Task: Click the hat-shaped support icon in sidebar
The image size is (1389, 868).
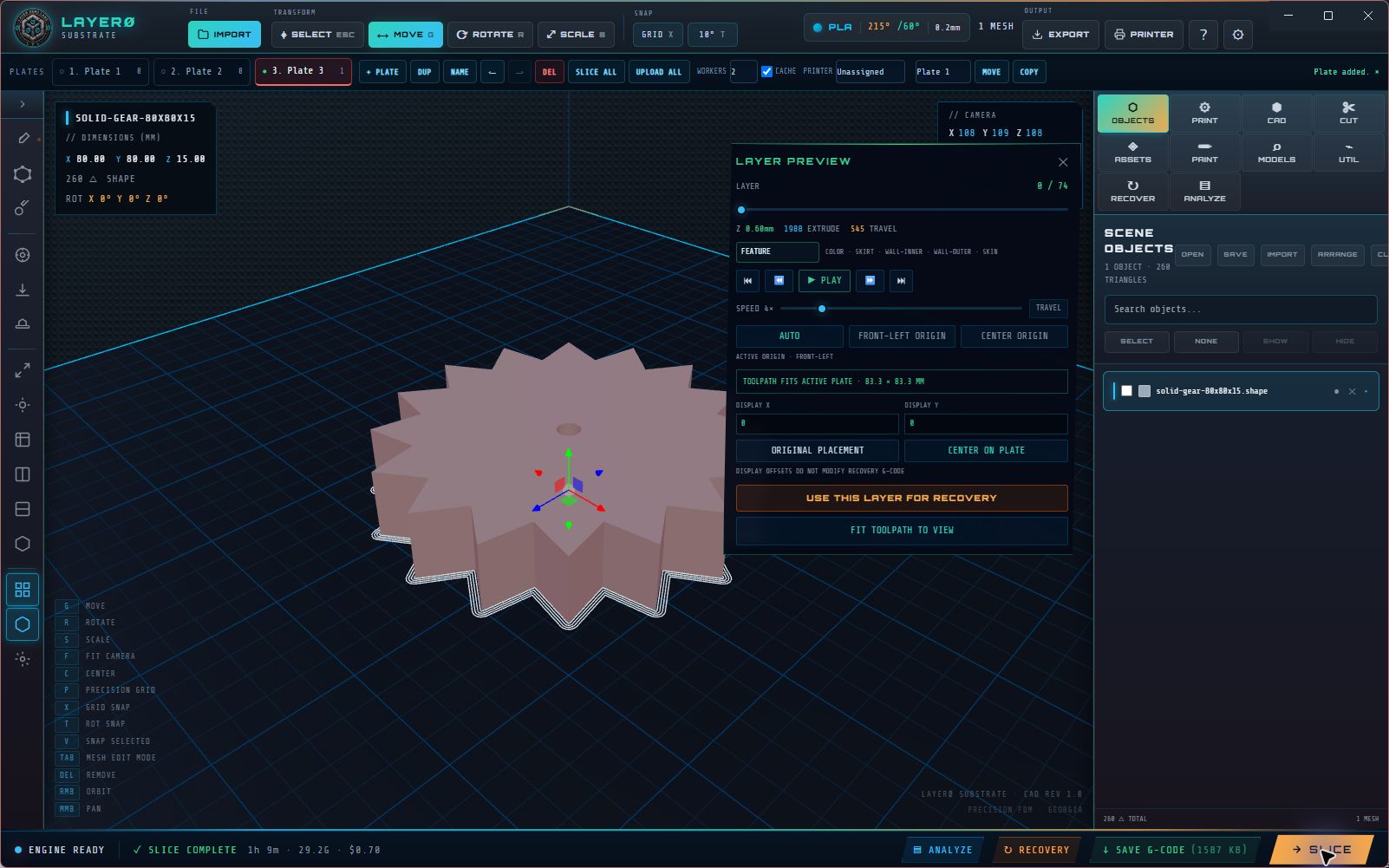Action: pyautogui.click(x=23, y=324)
